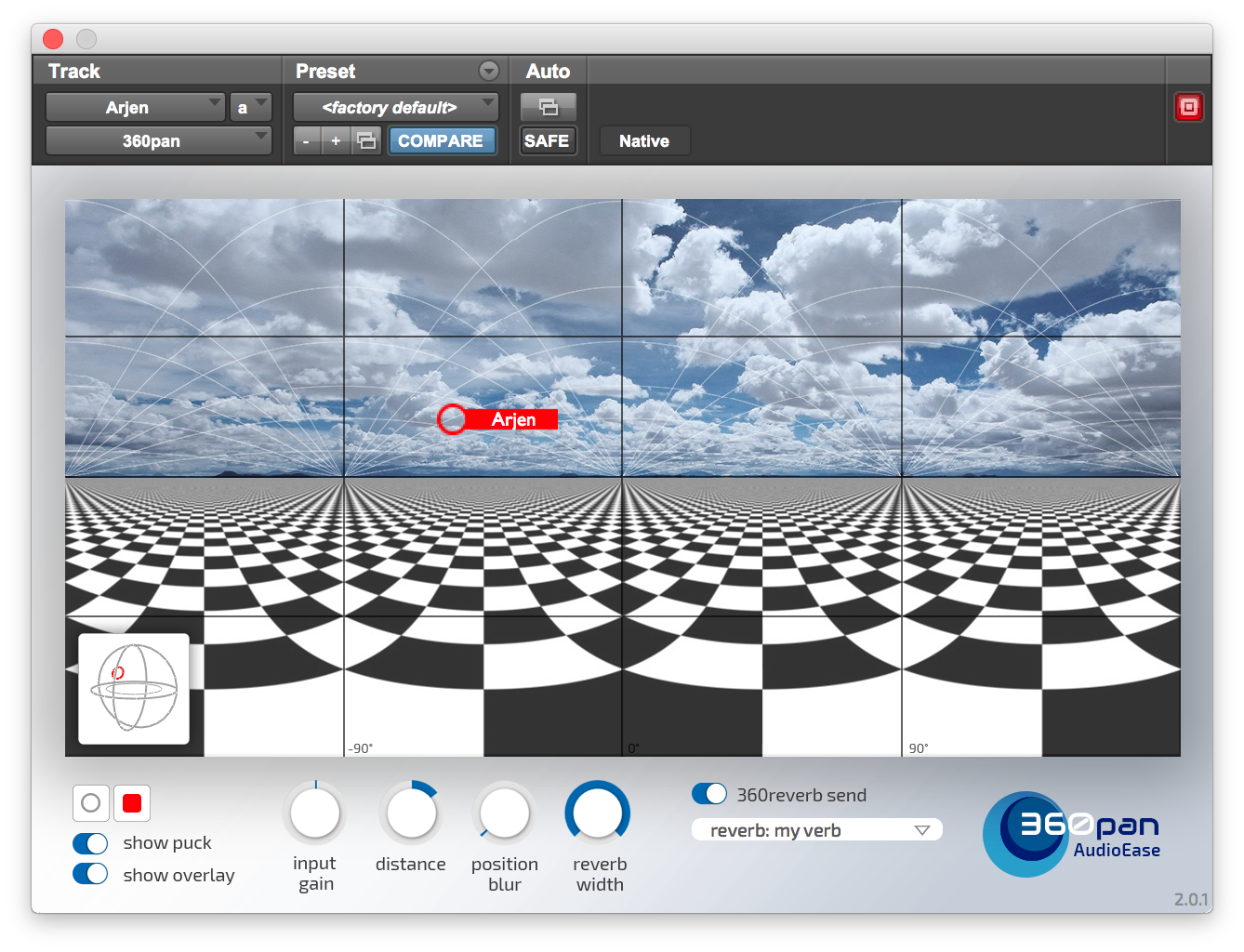Click the 360pan AudioEase logo
Screen dimensions: 1244x952
pos(1074,834)
